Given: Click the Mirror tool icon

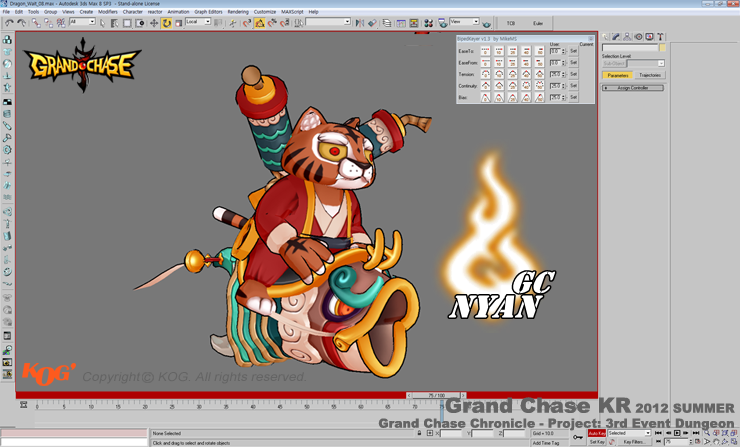Looking at the screenshot, I should 360,23.
